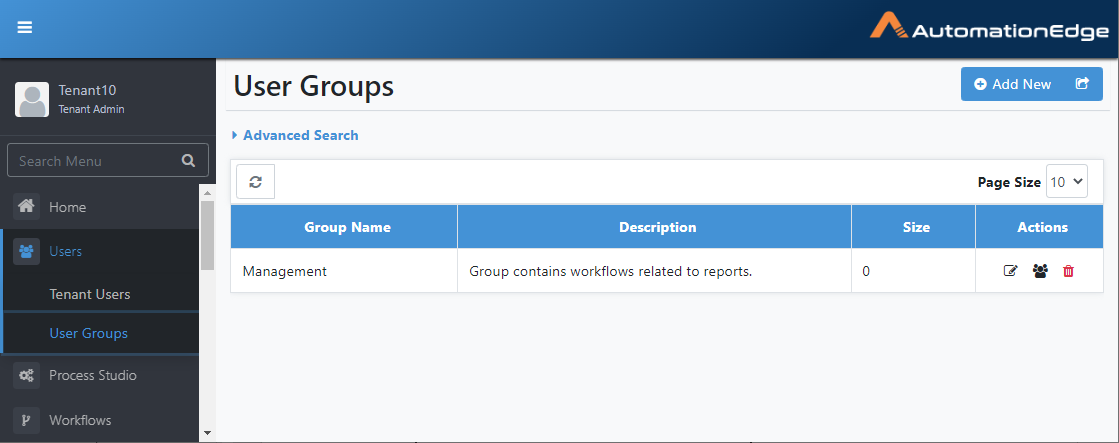Image resolution: width=1119 pixels, height=443 pixels.
Task: Click sidebar scrollbar up arrow
Action: (x=208, y=193)
